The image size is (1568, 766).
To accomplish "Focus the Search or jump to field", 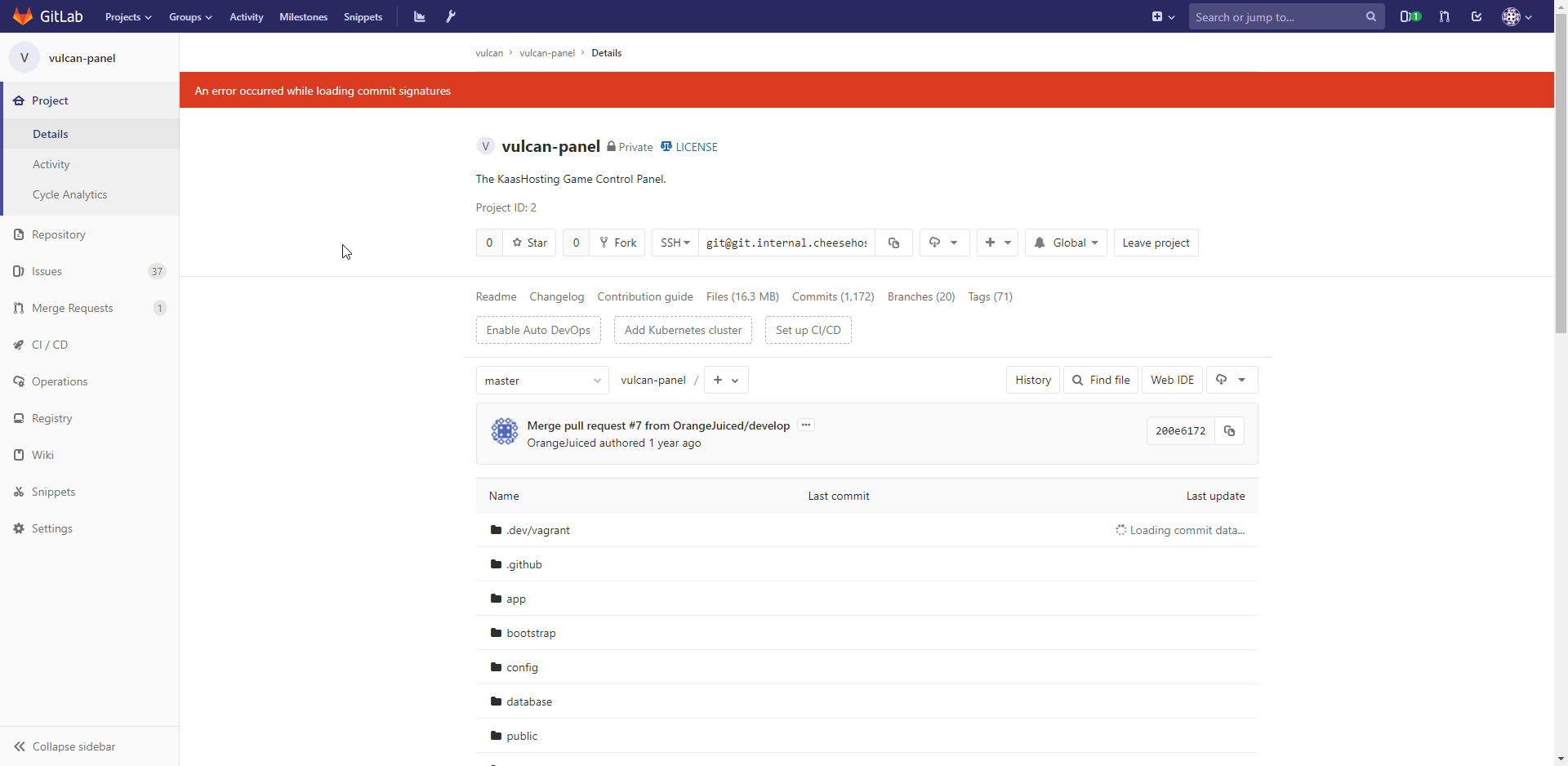I will [x=1276, y=16].
